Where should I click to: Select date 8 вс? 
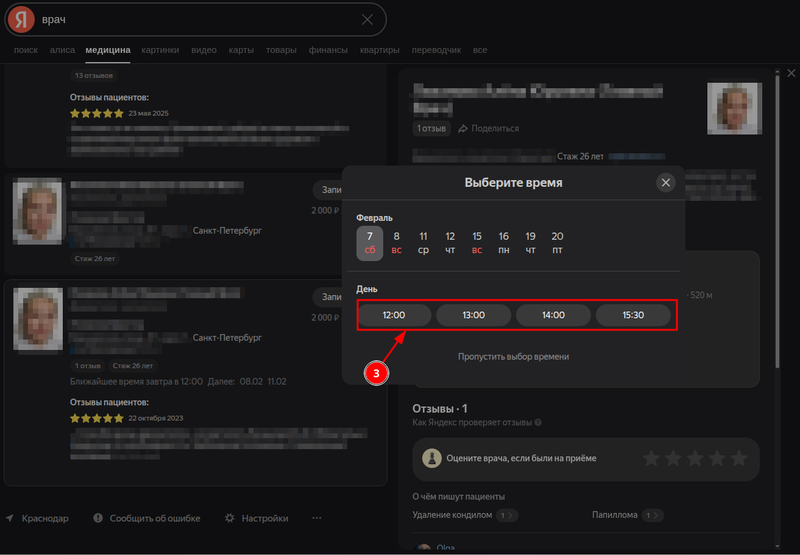click(396, 243)
